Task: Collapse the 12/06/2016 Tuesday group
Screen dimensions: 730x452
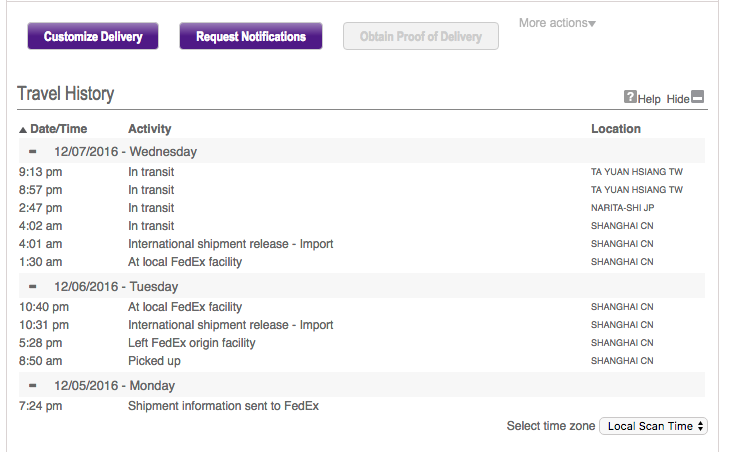Action: pyautogui.click(x=32, y=287)
